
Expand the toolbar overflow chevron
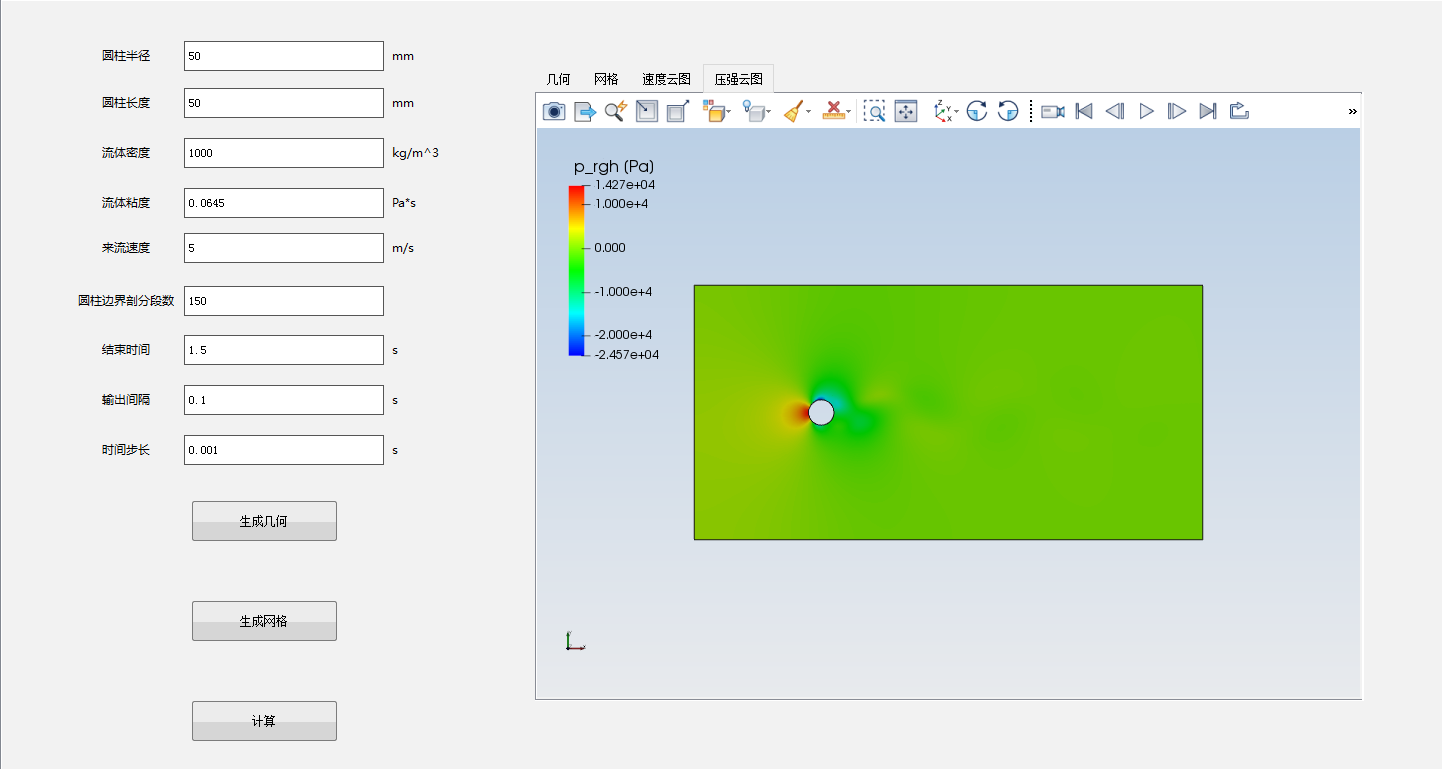tap(1353, 111)
